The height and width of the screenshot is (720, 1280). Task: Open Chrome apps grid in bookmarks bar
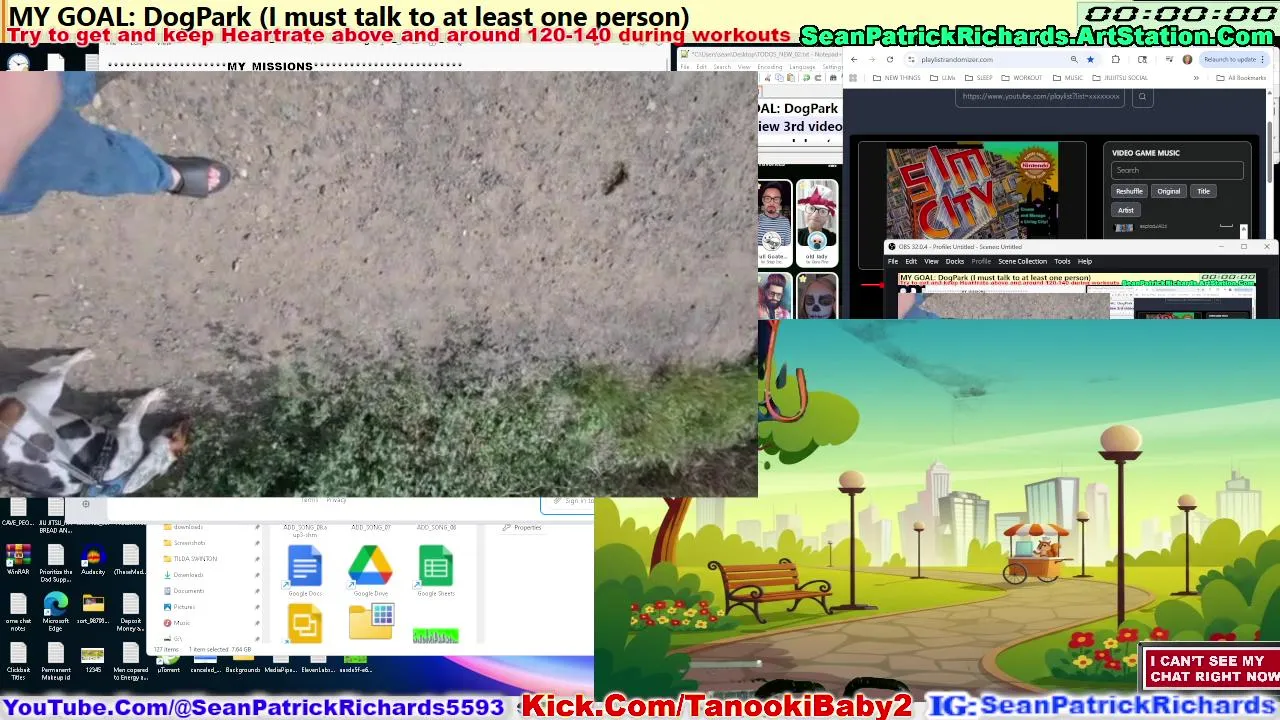(x=853, y=78)
